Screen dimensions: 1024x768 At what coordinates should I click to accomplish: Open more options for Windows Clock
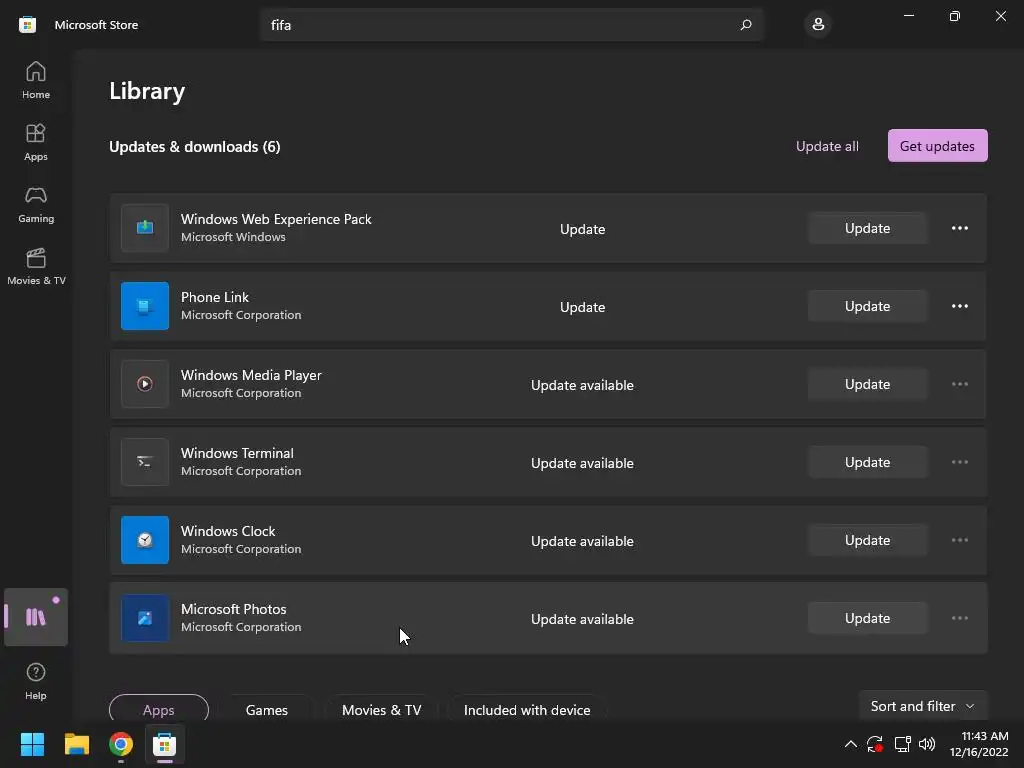(959, 540)
